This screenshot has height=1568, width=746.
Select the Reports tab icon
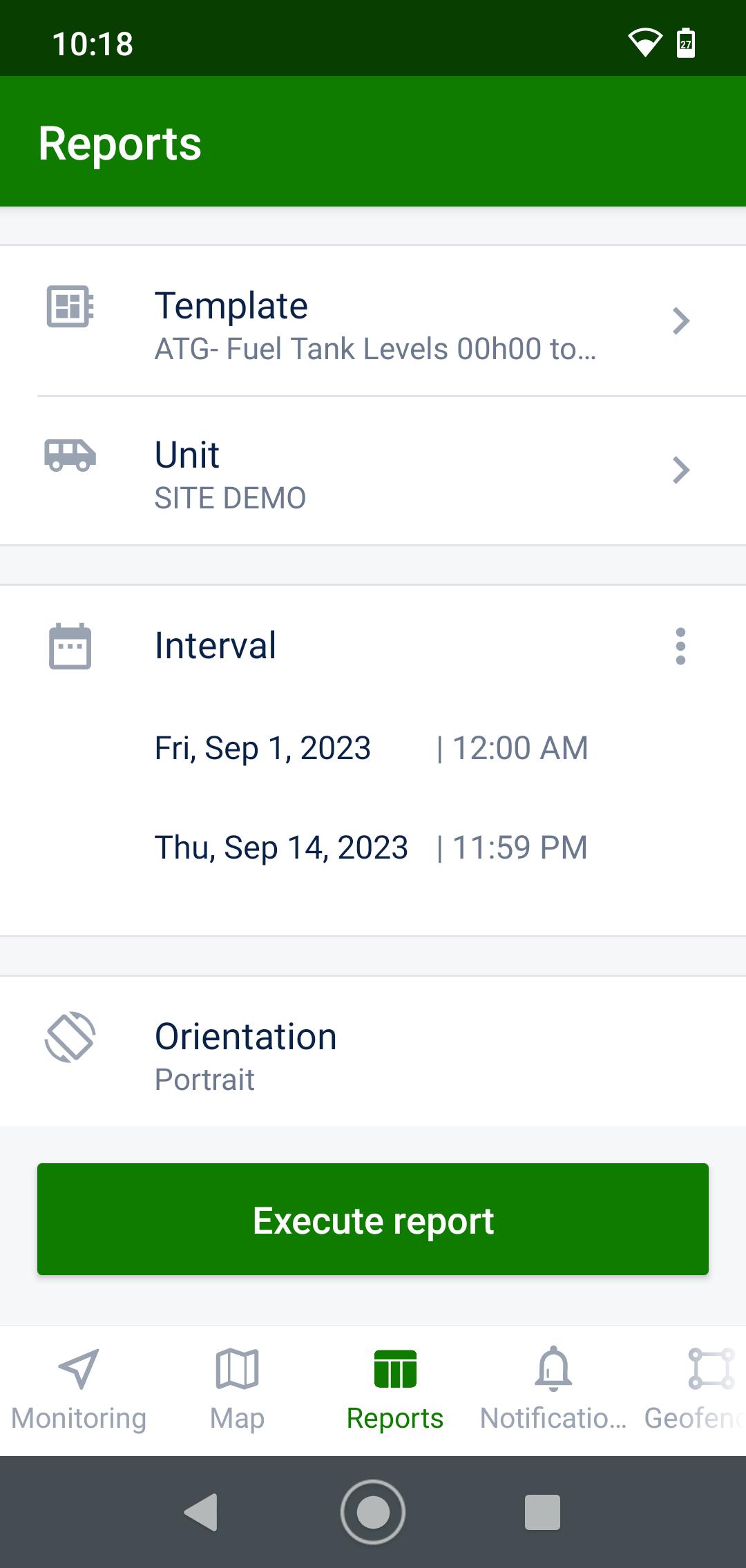395,1369
